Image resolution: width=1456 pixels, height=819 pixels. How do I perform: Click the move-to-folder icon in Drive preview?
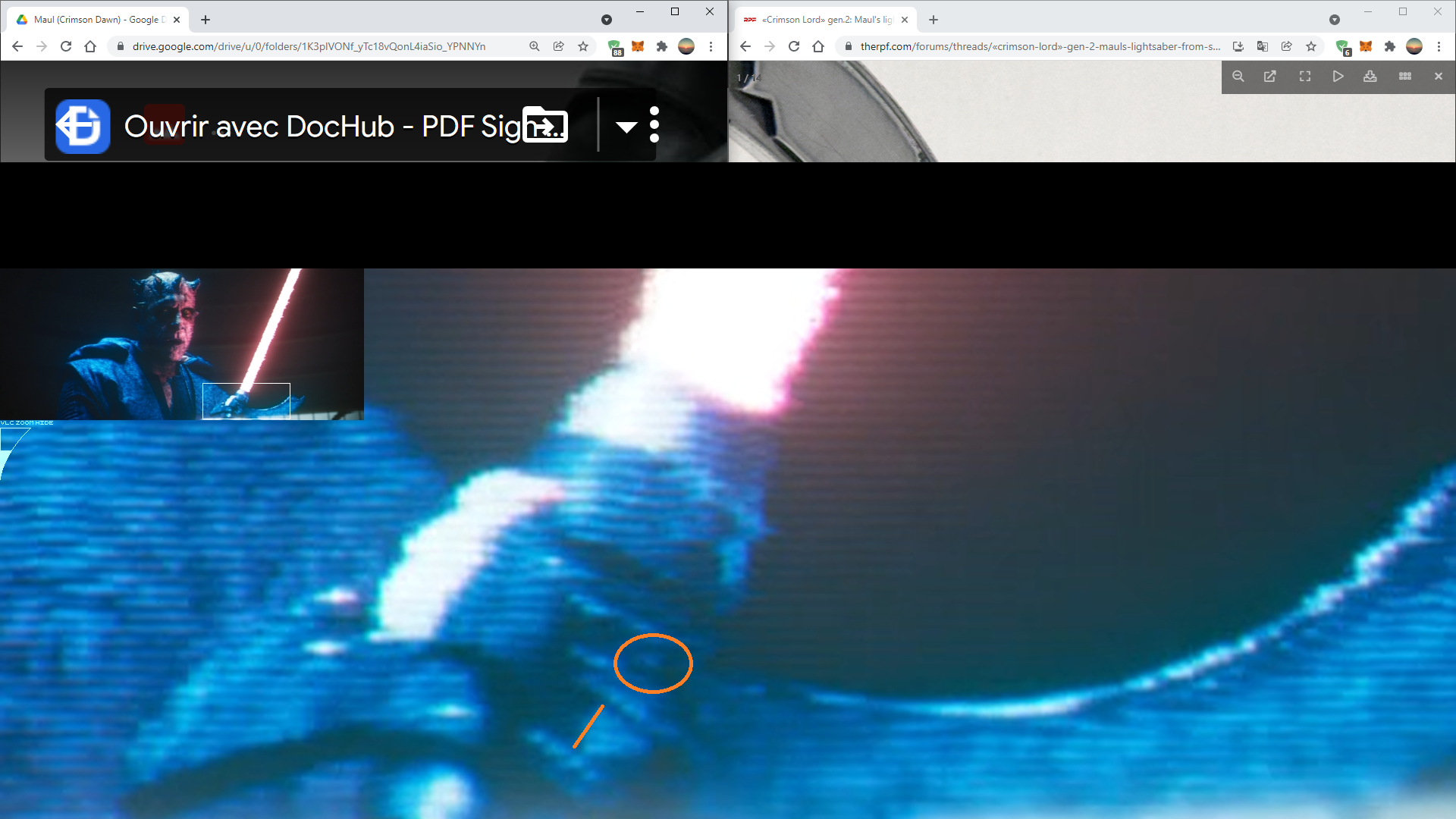pyautogui.click(x=545, y=124)
